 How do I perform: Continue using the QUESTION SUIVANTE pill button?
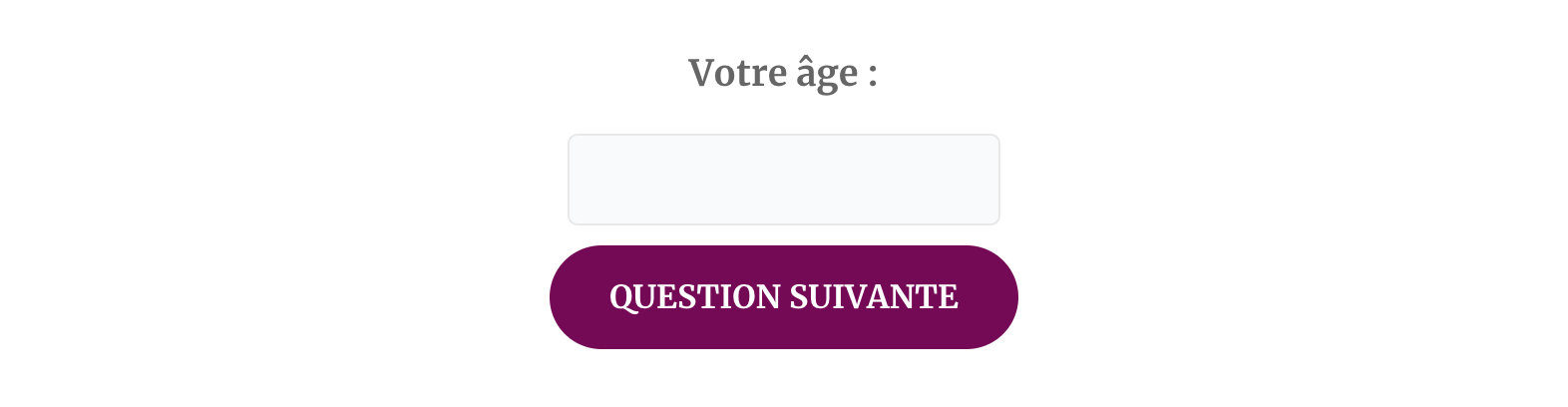pyautogui.click(x=783, y=297)
